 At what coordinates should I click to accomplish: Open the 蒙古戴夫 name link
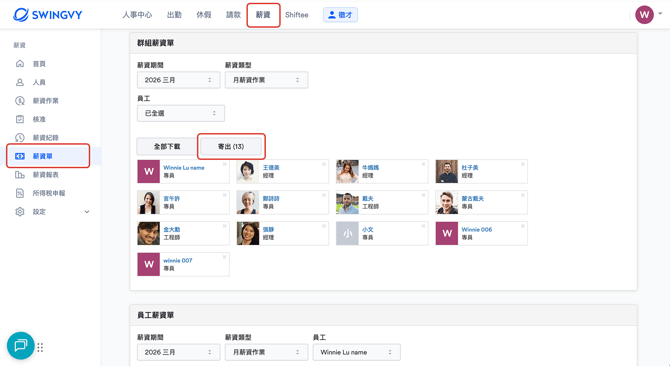point(473,199)
